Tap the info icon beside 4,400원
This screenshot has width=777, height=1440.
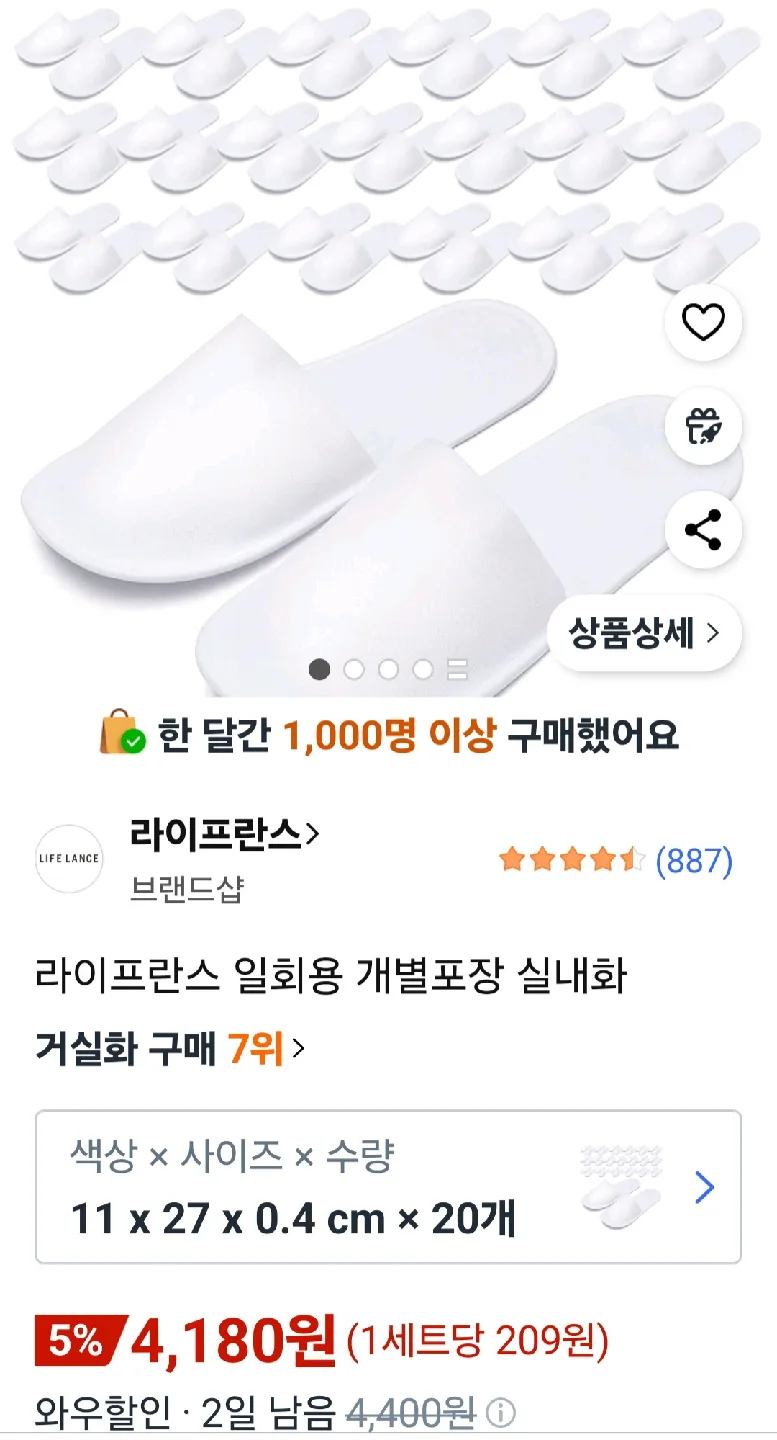click(500, 1413)
